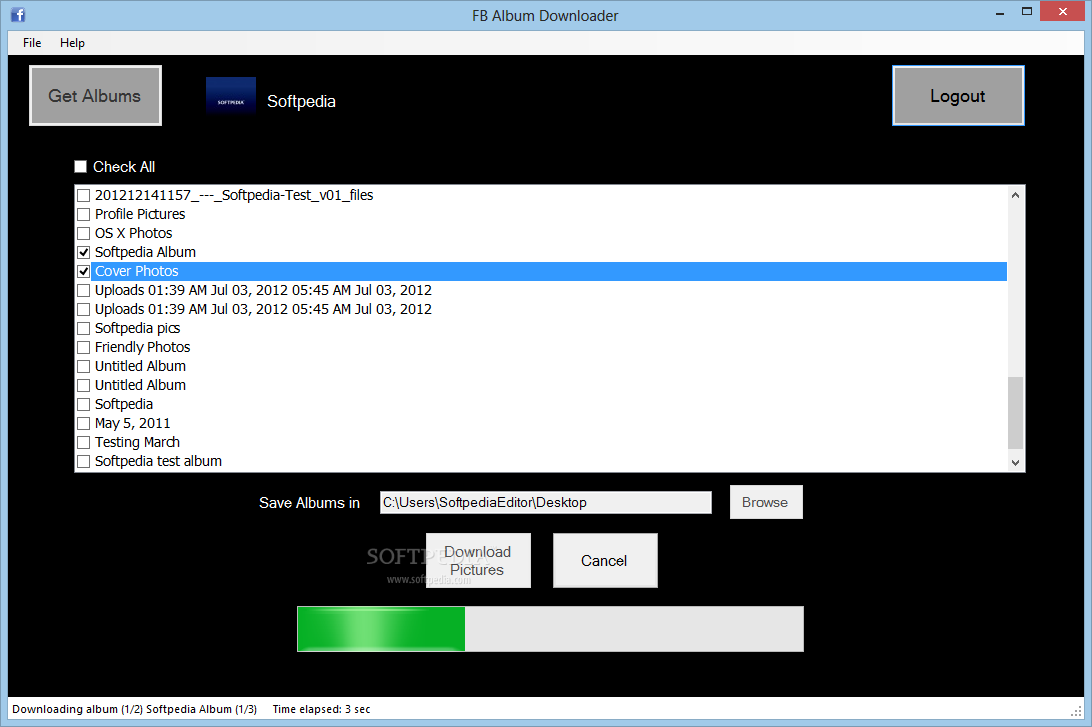
Task: Maximize the FB Album Downloader window
Action: pos(1027,12)
